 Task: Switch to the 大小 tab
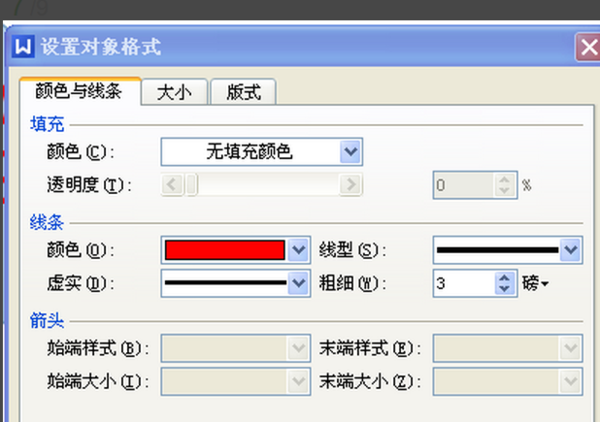click(x=174, y=92)
